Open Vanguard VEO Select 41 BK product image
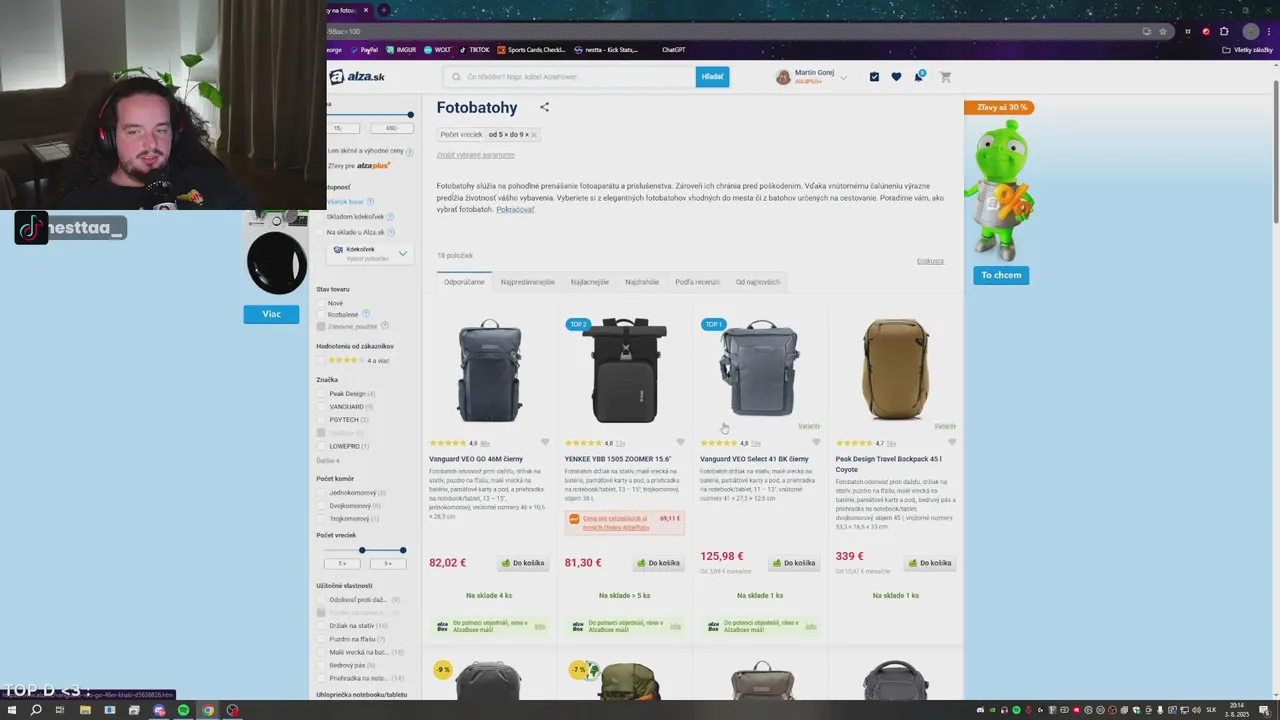 (760, 370)
